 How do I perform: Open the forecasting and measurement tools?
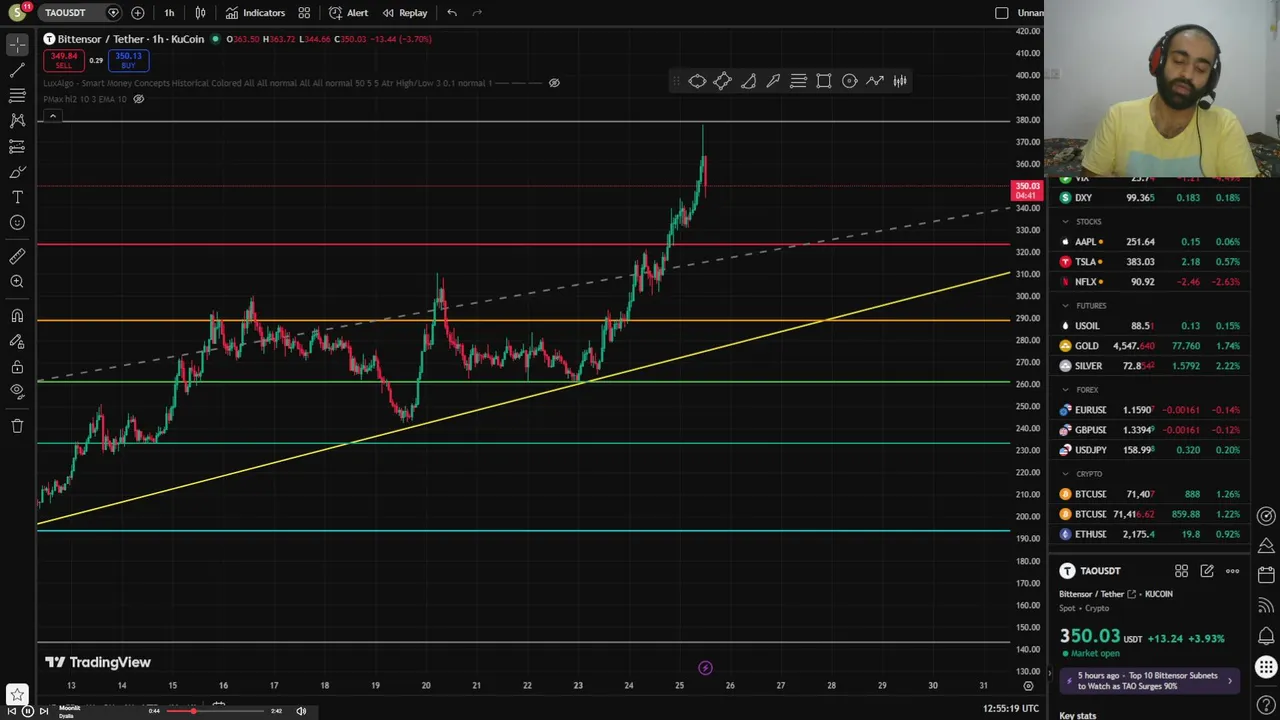pyautogui.click(x=17, y=146)
